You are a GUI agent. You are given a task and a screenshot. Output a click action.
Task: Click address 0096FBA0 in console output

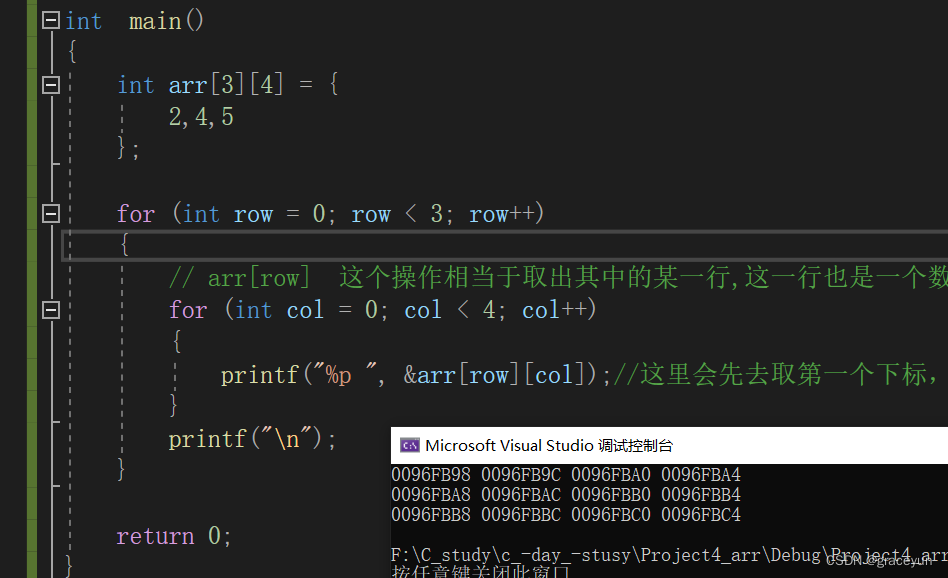(611, 475)
